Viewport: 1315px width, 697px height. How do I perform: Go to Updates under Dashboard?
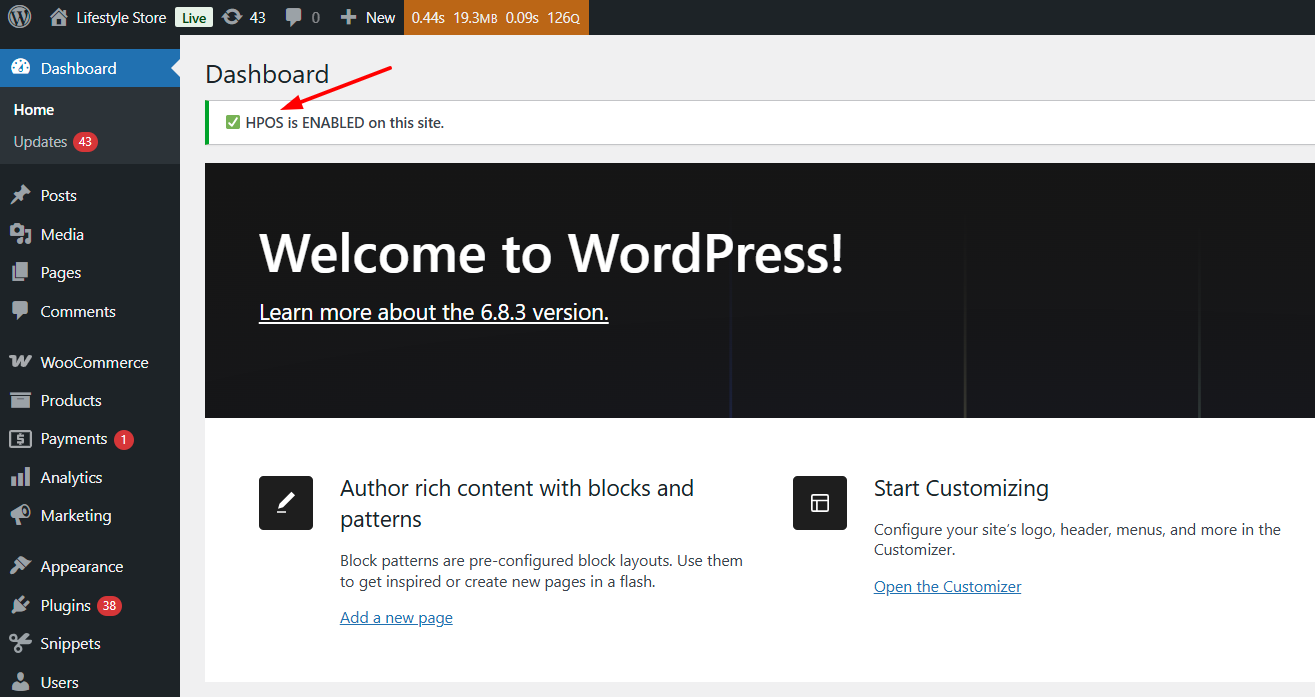40,142
